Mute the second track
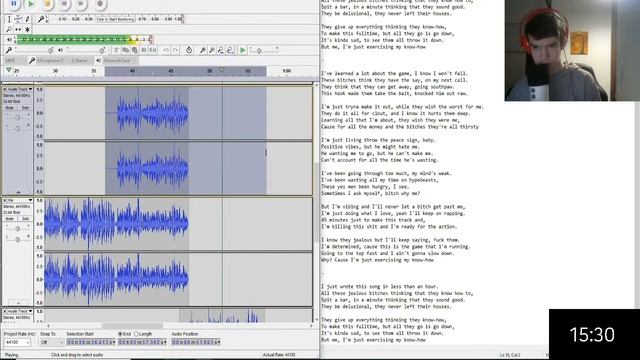640x360 pixels. click(10, 219)
